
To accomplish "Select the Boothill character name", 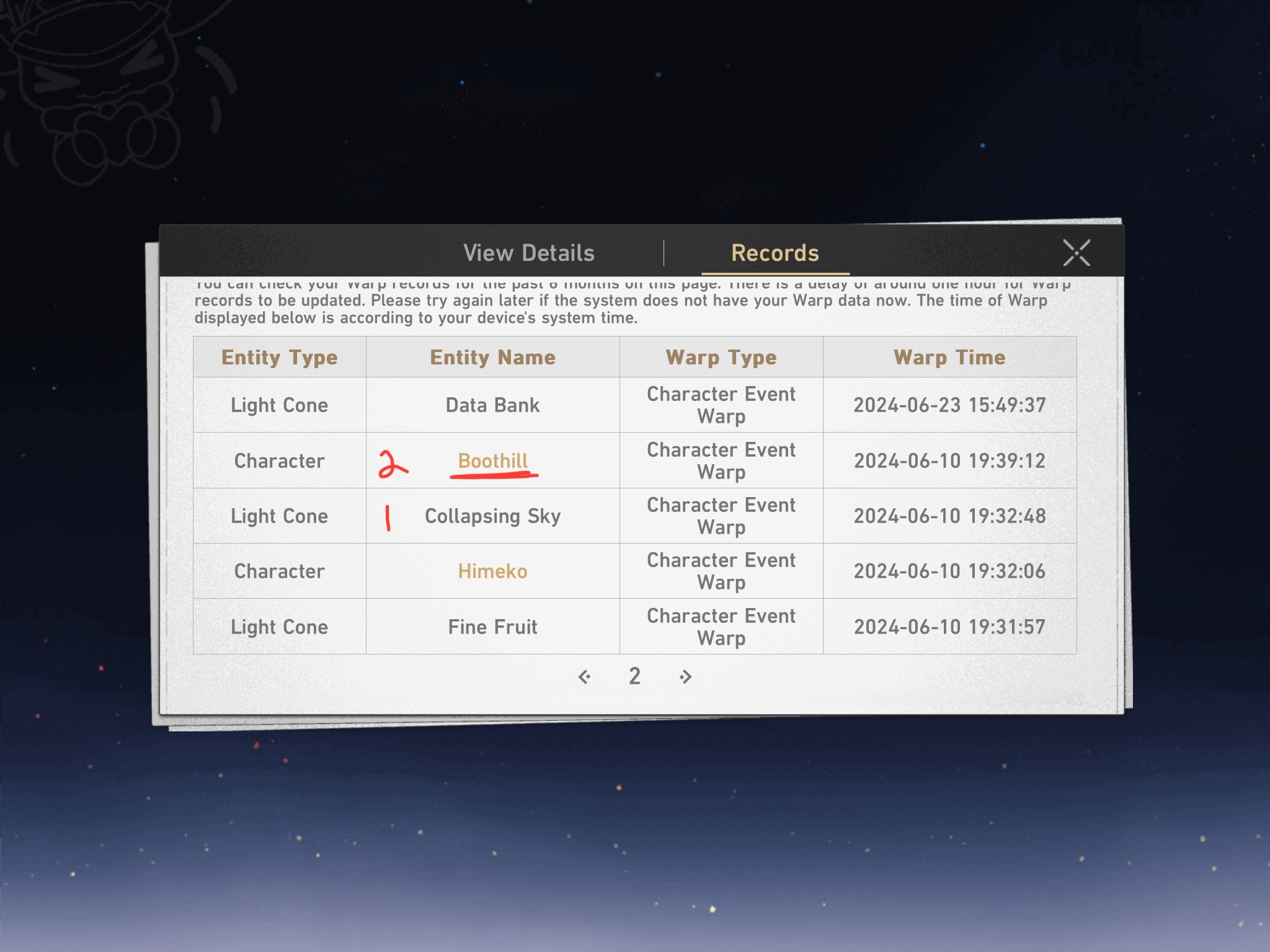I will [493, 461].
